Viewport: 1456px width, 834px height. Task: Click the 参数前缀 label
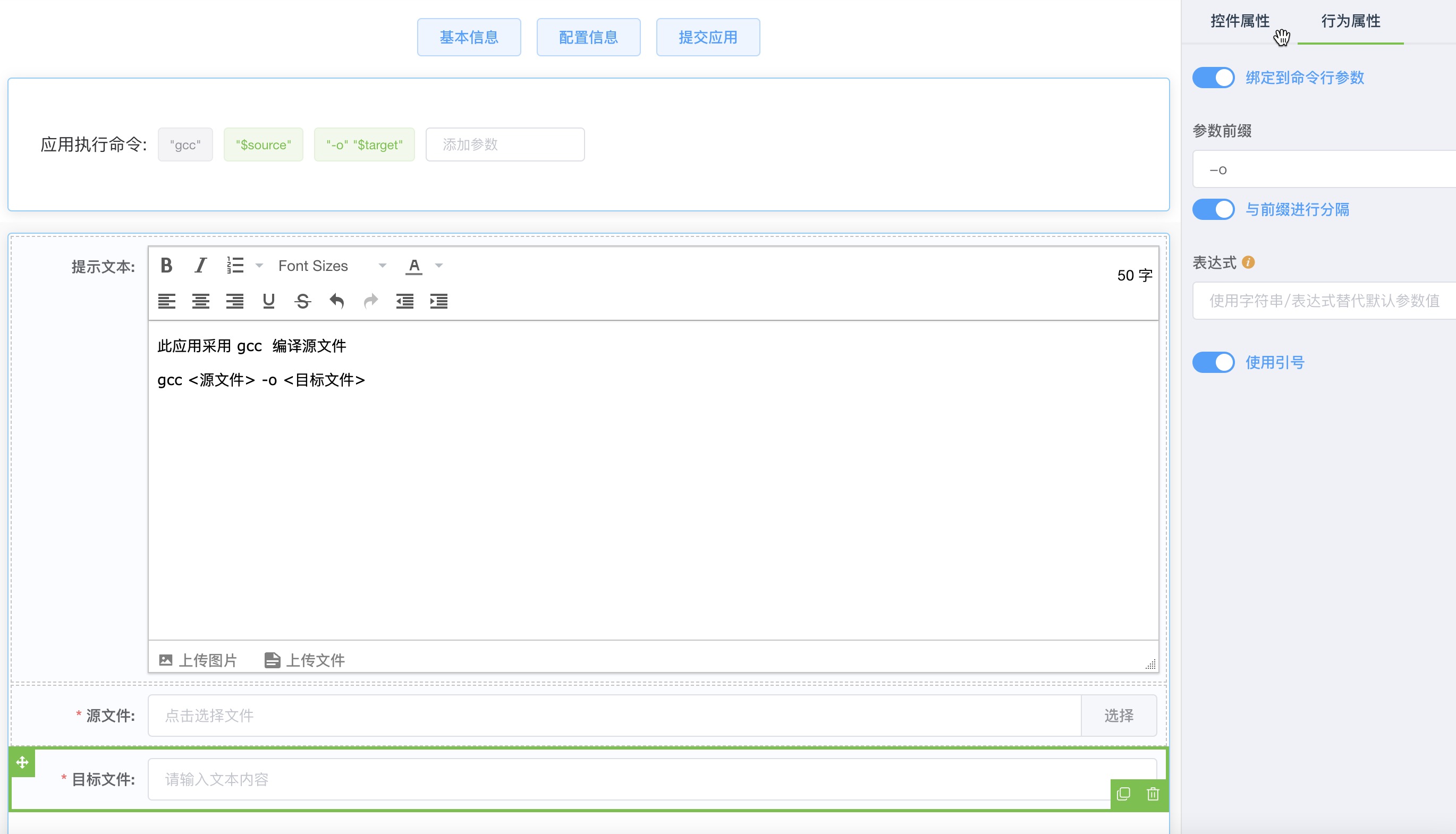(x=1222, y=131)
